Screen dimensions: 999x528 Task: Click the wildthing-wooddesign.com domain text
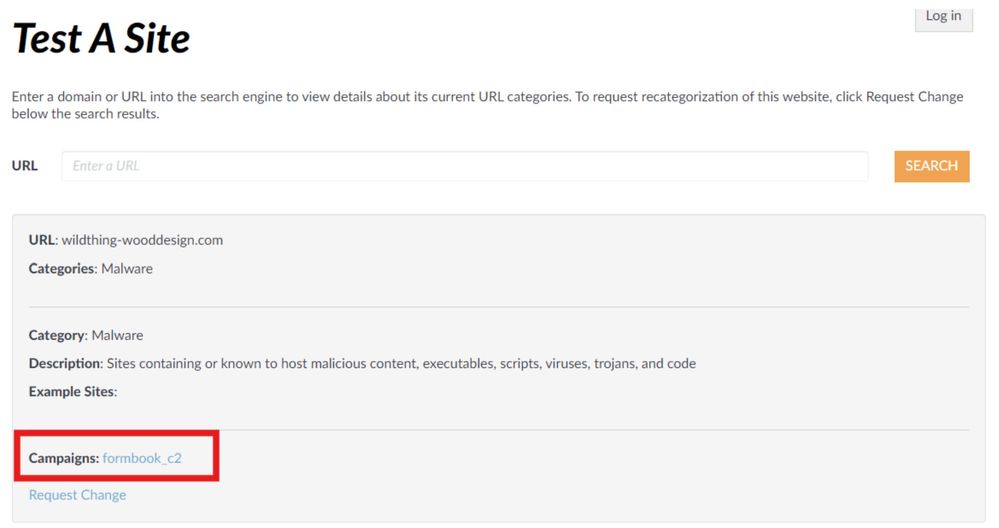coord(142,240)
